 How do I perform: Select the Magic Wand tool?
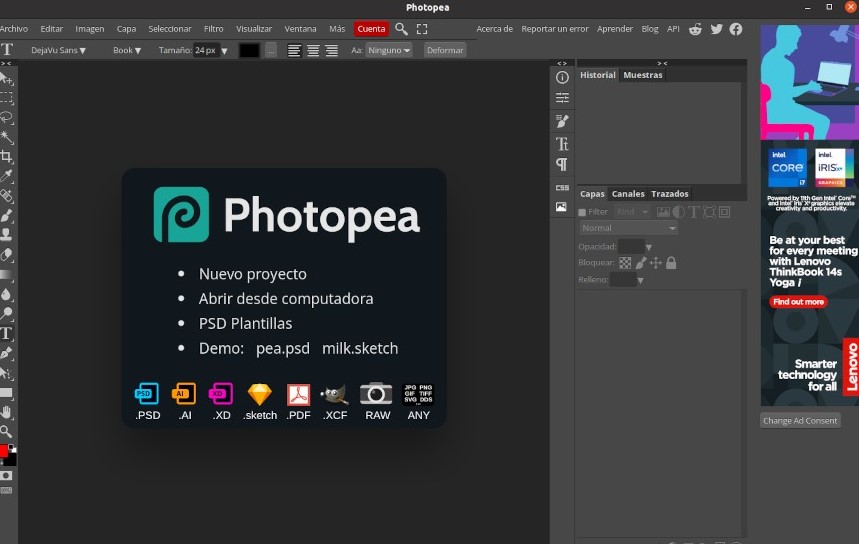point(7,137)
